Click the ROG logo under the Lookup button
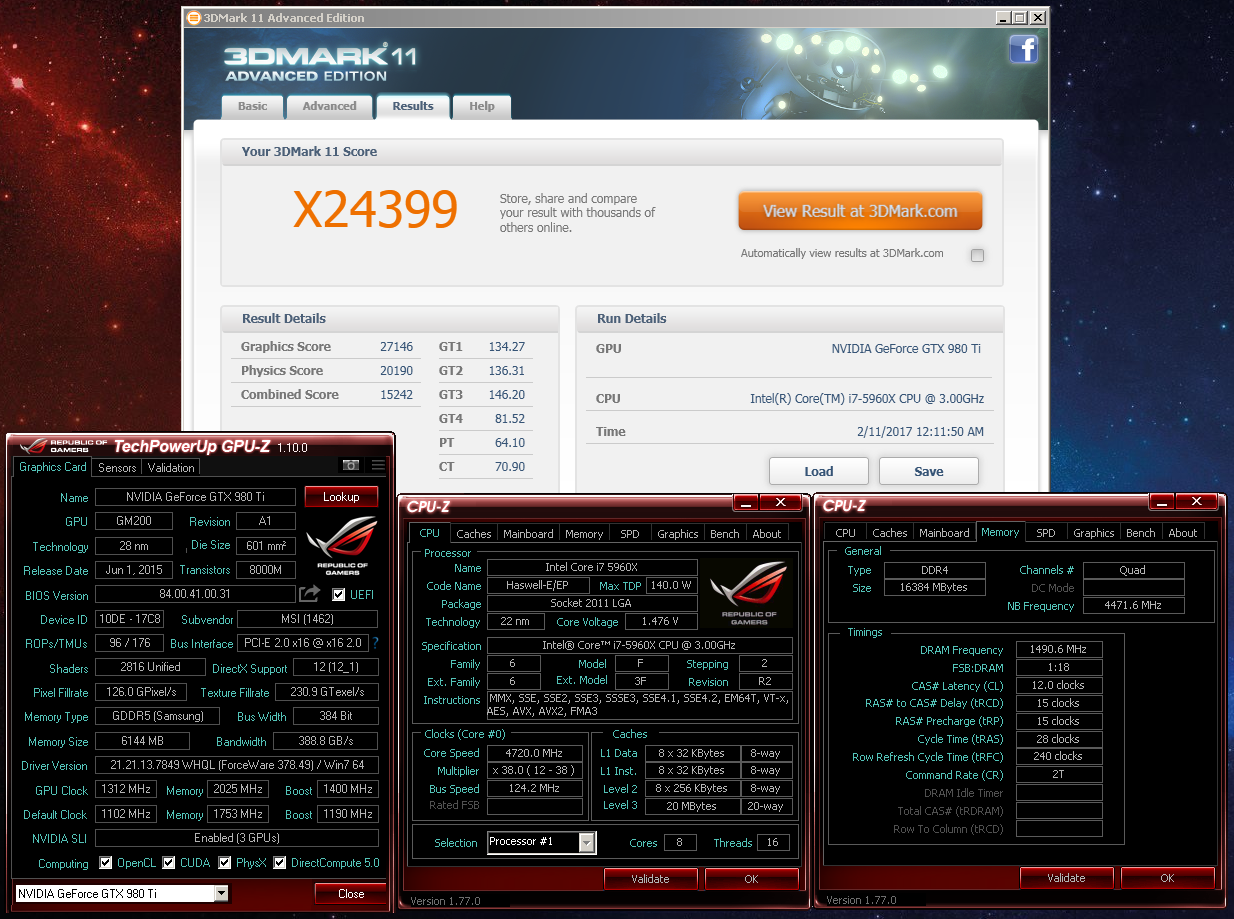 coord(341,546)
